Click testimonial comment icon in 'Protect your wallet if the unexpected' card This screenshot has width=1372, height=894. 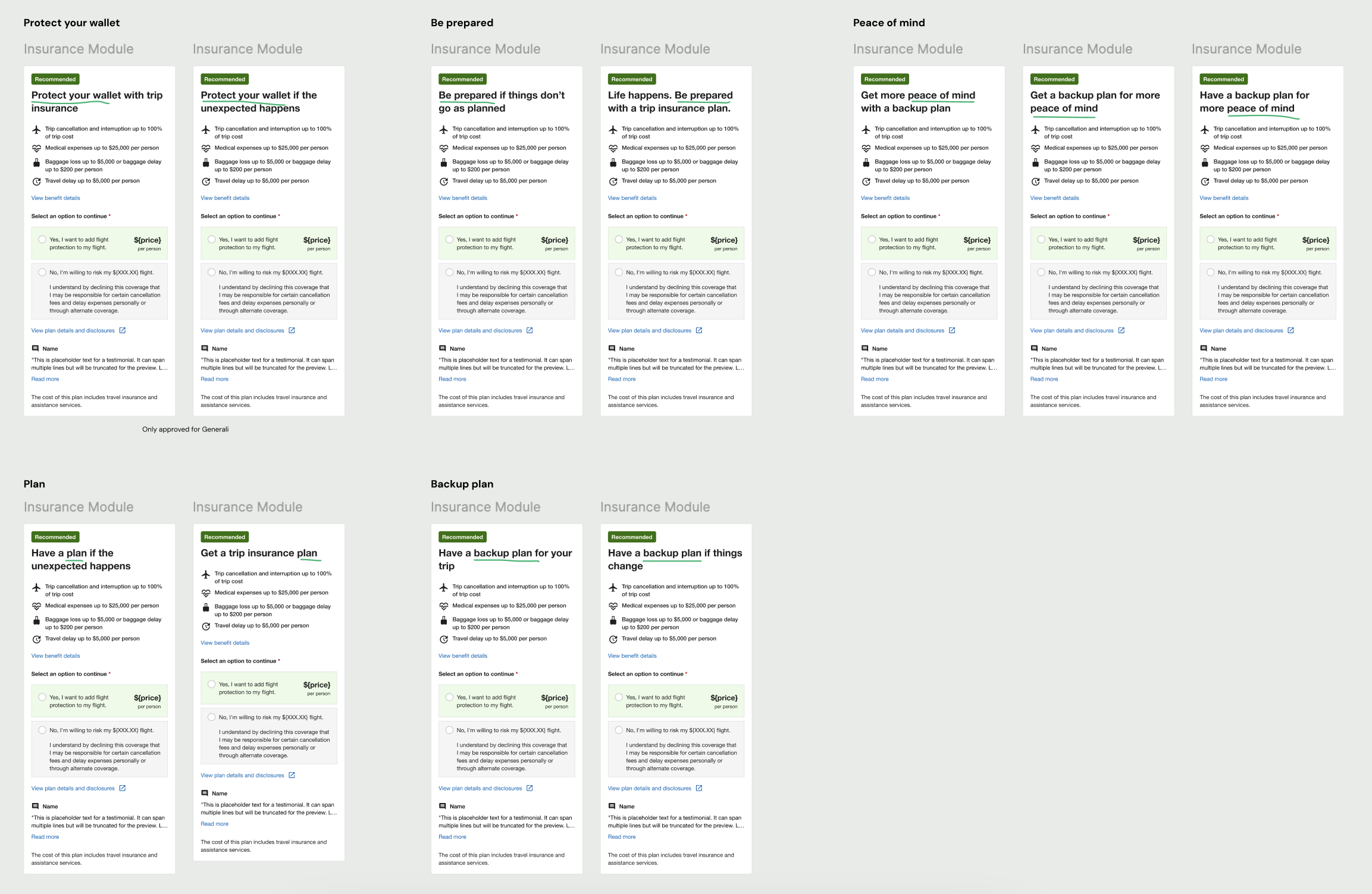(205, 349)
